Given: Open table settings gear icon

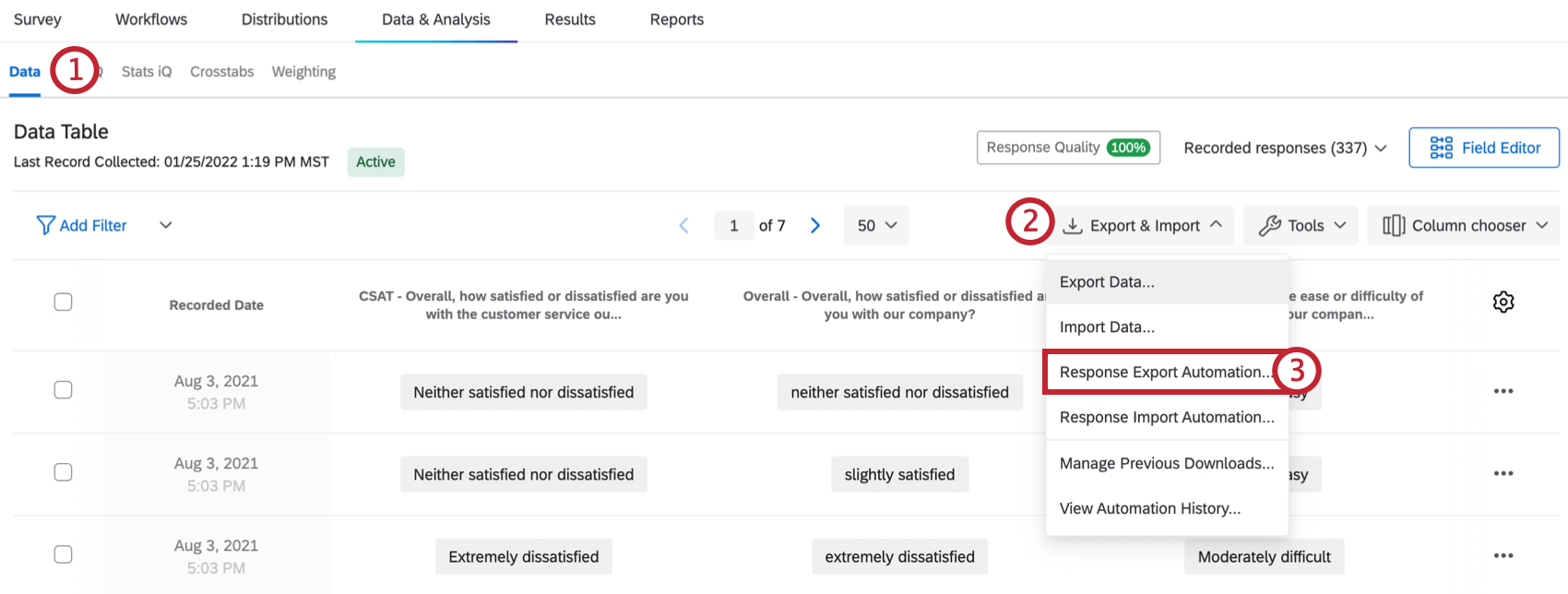Looking at the screenshot, I should [x=1503, y=303].
